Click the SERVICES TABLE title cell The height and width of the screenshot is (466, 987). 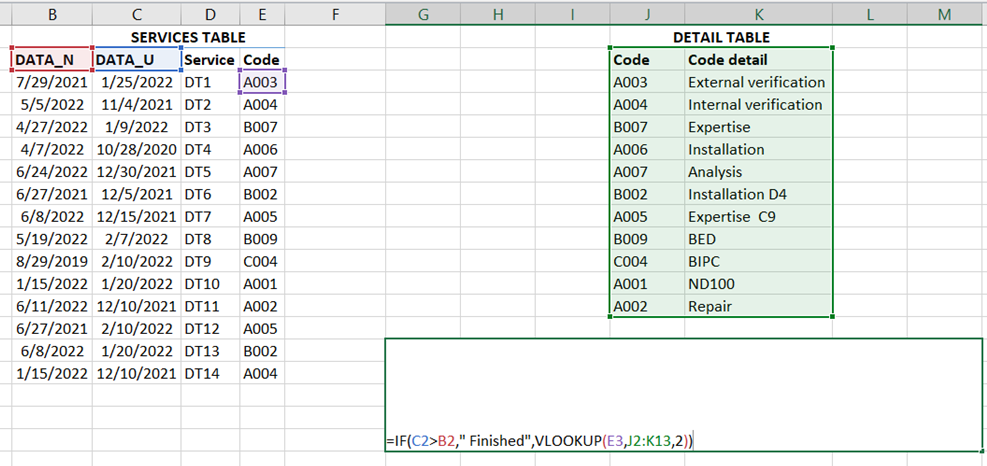pos(188,37)
